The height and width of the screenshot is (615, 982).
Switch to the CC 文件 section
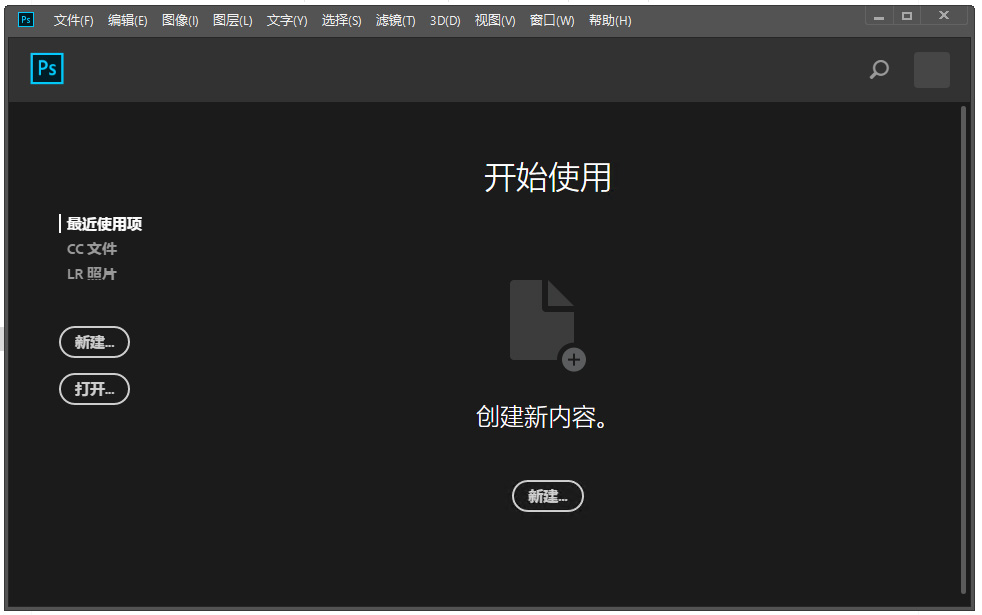point(92,249)
